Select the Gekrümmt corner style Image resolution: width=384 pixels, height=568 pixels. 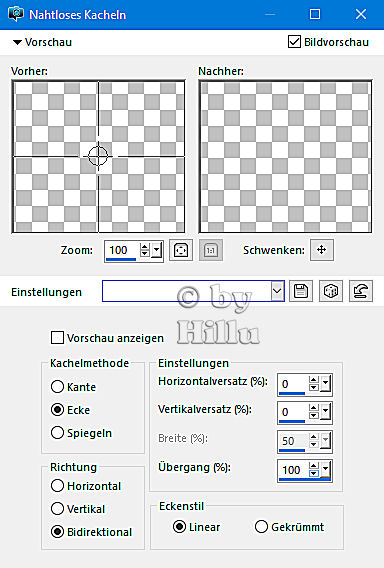coord(261,527)
